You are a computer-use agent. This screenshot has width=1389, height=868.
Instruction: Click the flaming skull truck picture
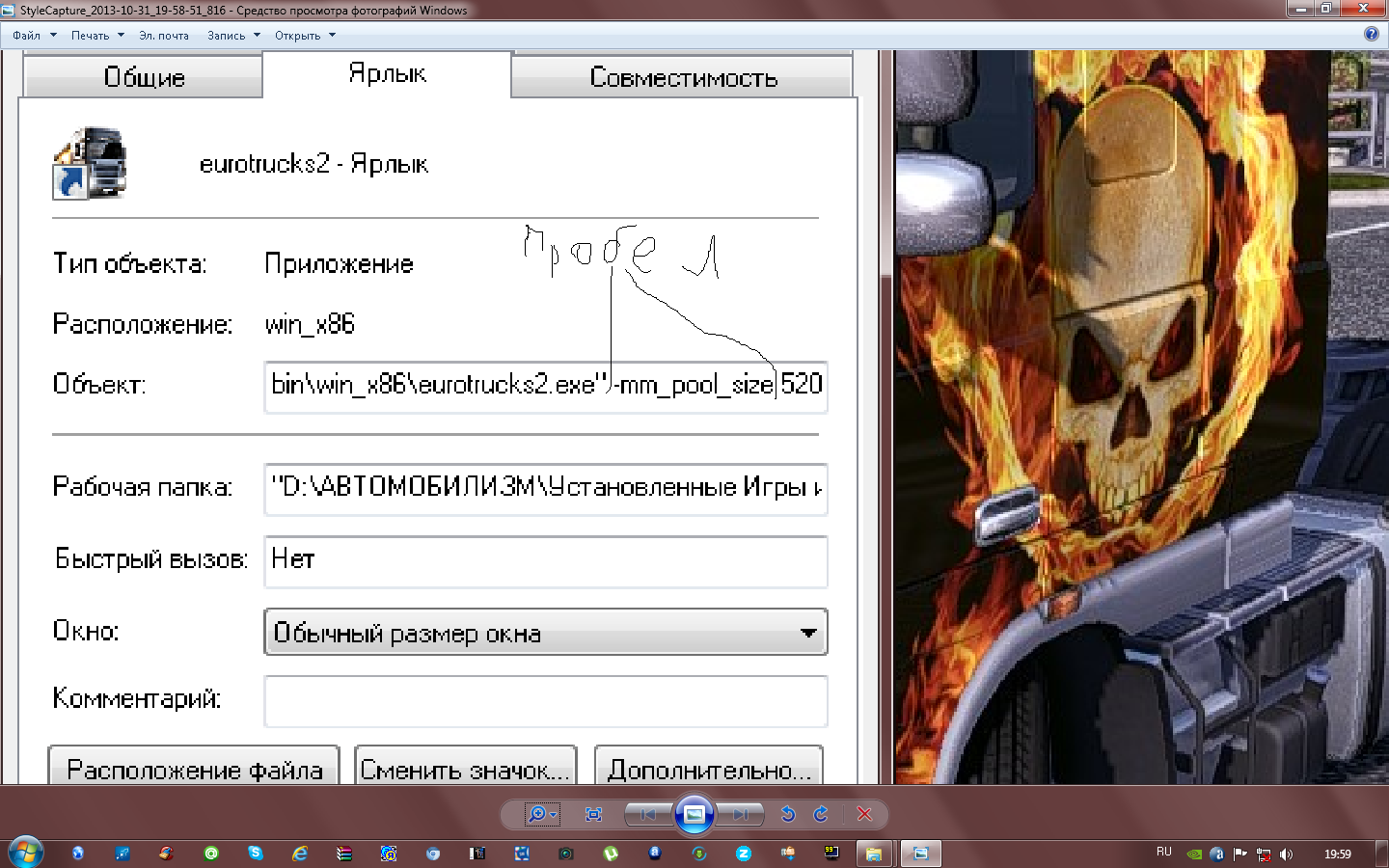click(1142, 417)
